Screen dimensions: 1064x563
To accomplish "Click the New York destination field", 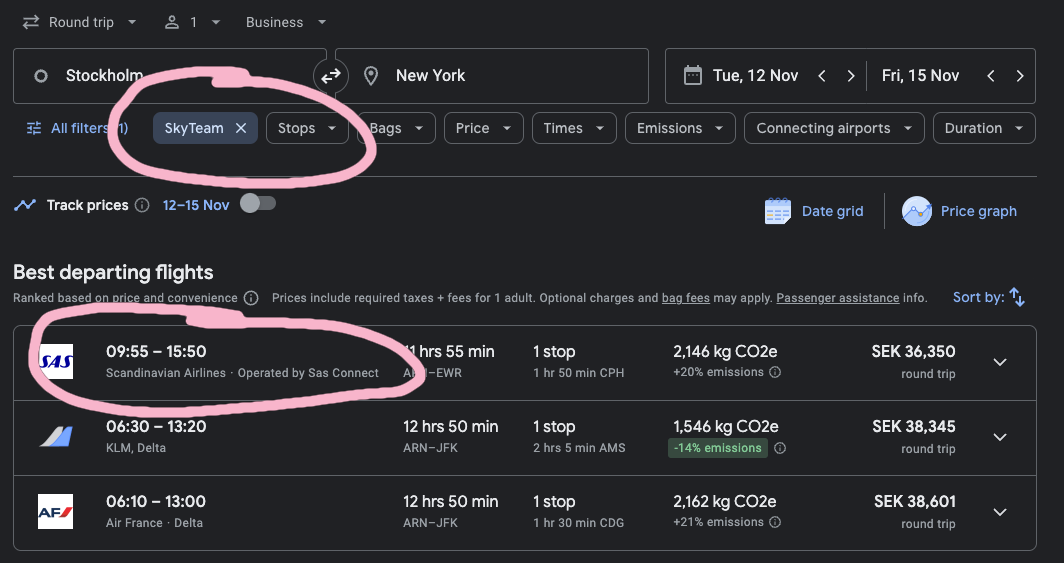I will click(x=492, y=76).
